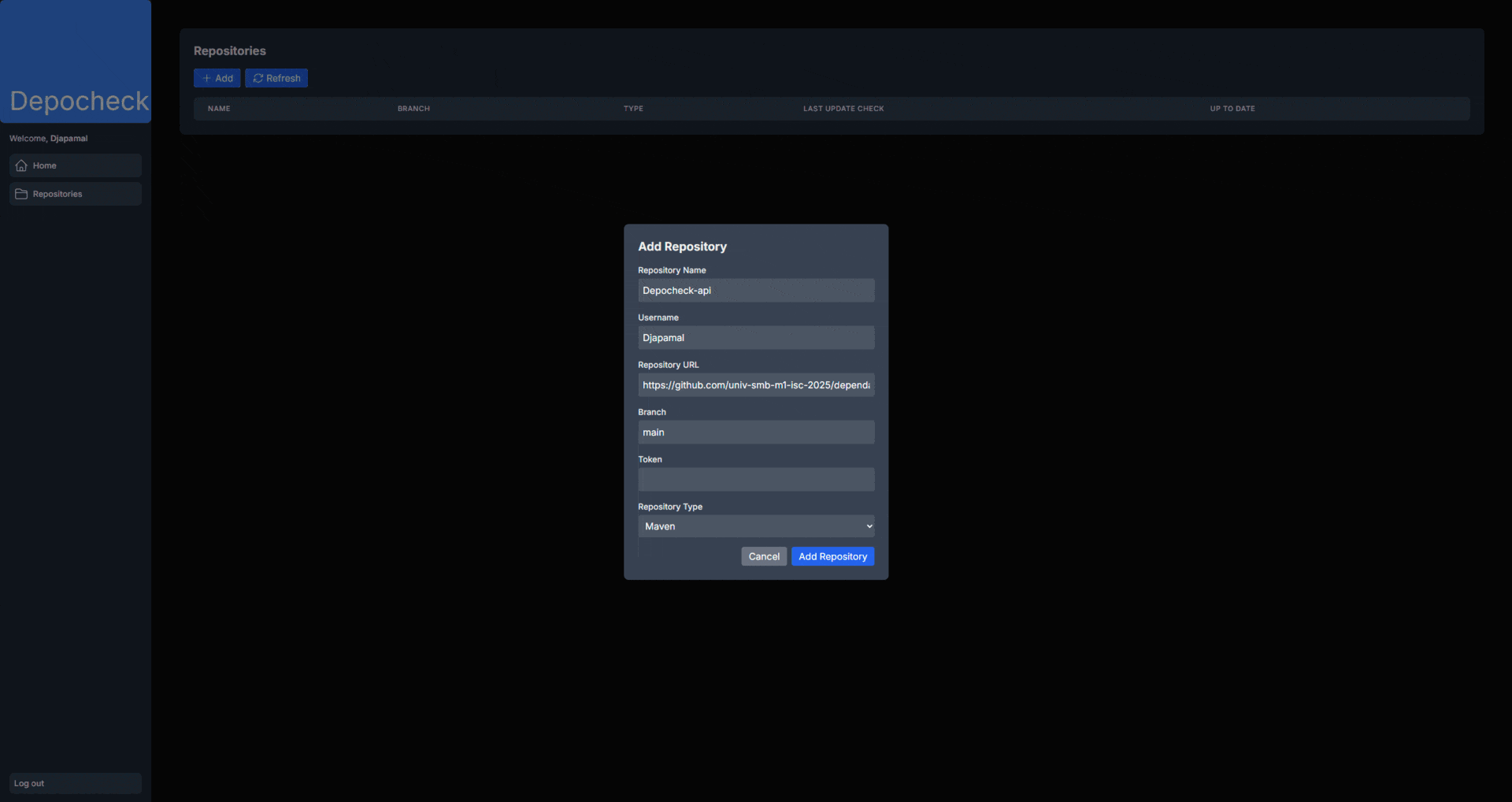1512x802 pixels.
Task: Click the Home house icon in sidebar
Action: click(21, 165)
